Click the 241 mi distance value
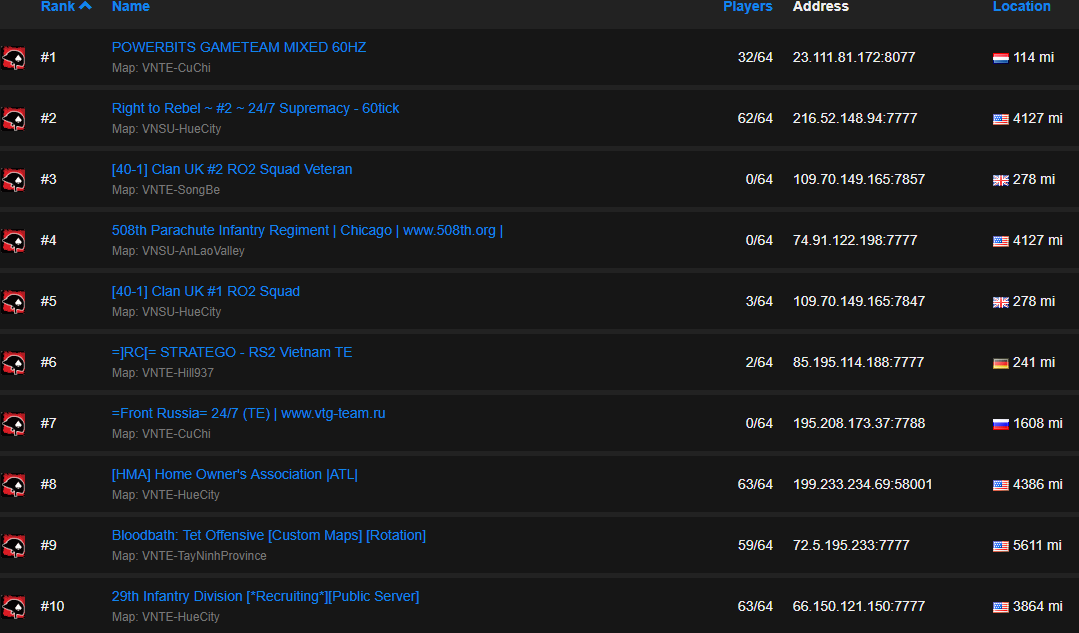The width and height of the screenshot is (1079, 633). 1034,363
